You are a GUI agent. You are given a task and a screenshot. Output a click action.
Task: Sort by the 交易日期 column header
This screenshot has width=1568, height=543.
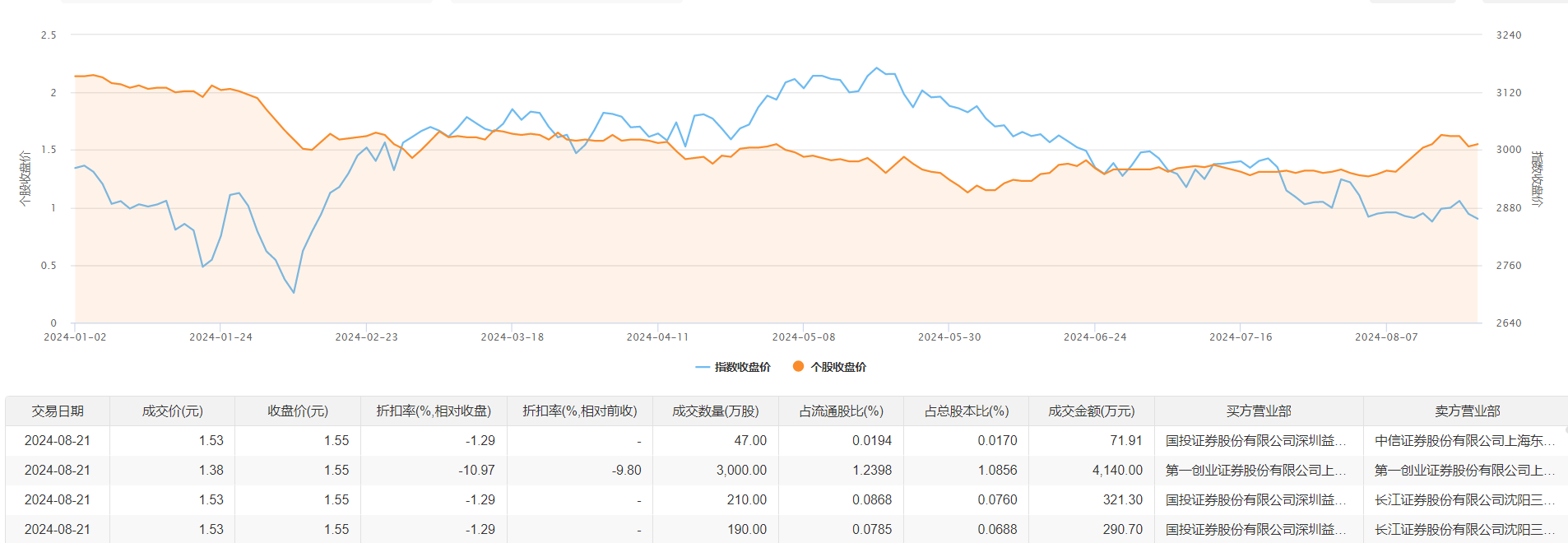(x=58, y=411)
